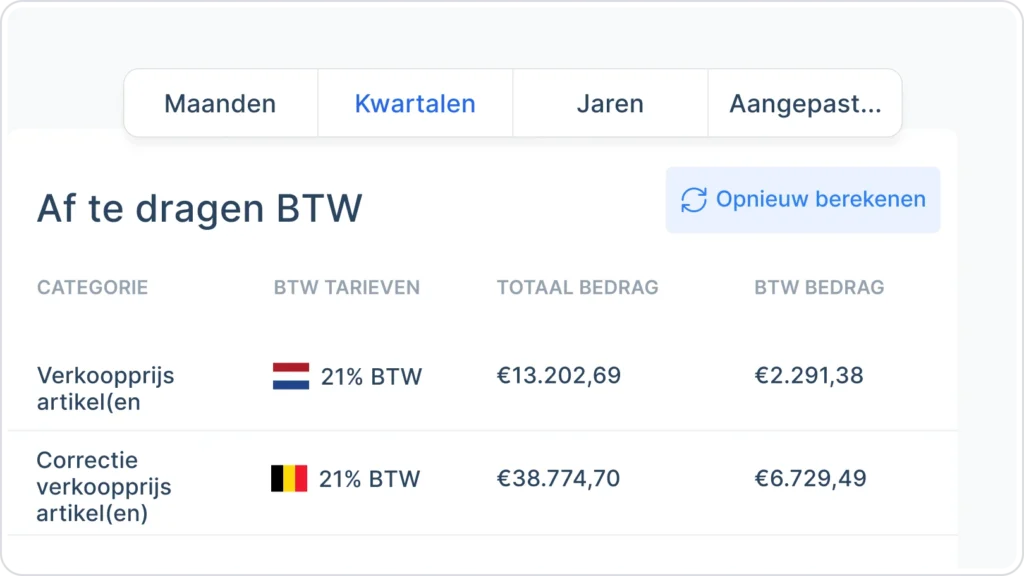
Task: Click the Belgium flag icon
Action: [x=289, y=479]
